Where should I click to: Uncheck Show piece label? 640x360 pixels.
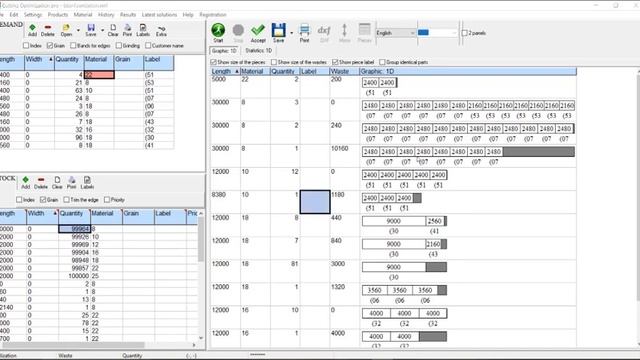tap(335, 62)
